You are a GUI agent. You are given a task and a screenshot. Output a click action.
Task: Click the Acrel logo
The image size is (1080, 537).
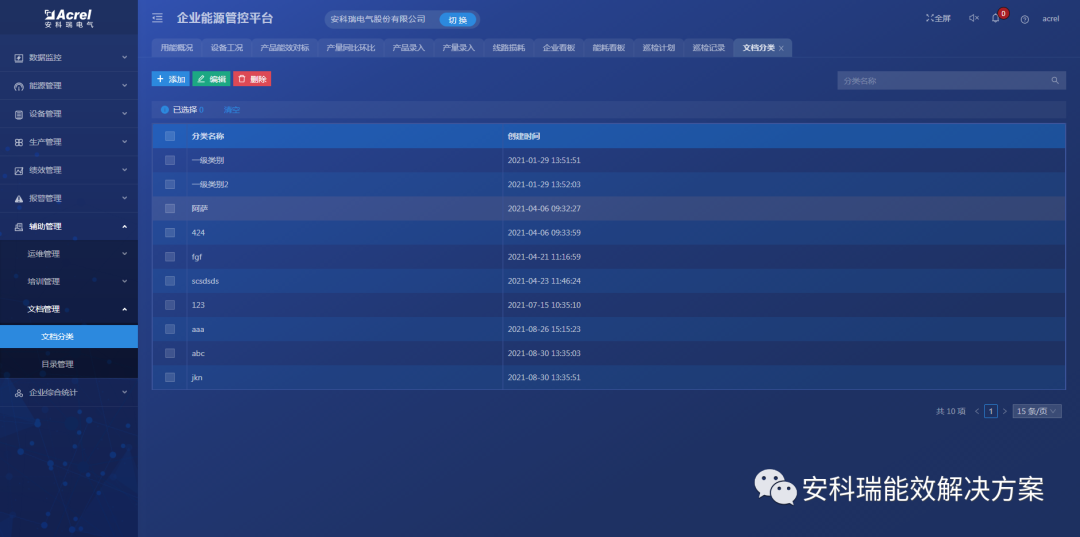pos(69,18)
